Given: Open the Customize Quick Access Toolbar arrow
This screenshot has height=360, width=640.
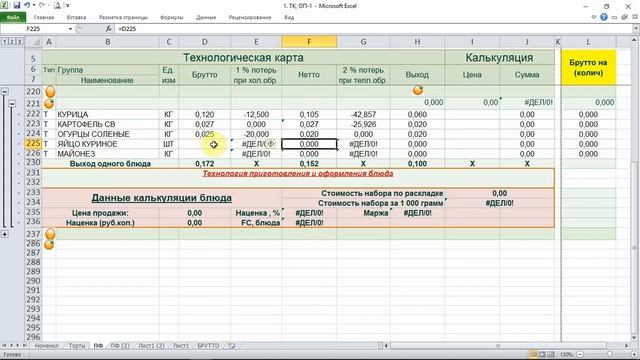Looking at the screenshot, I should pyautogui.click(x=68, y=6).
